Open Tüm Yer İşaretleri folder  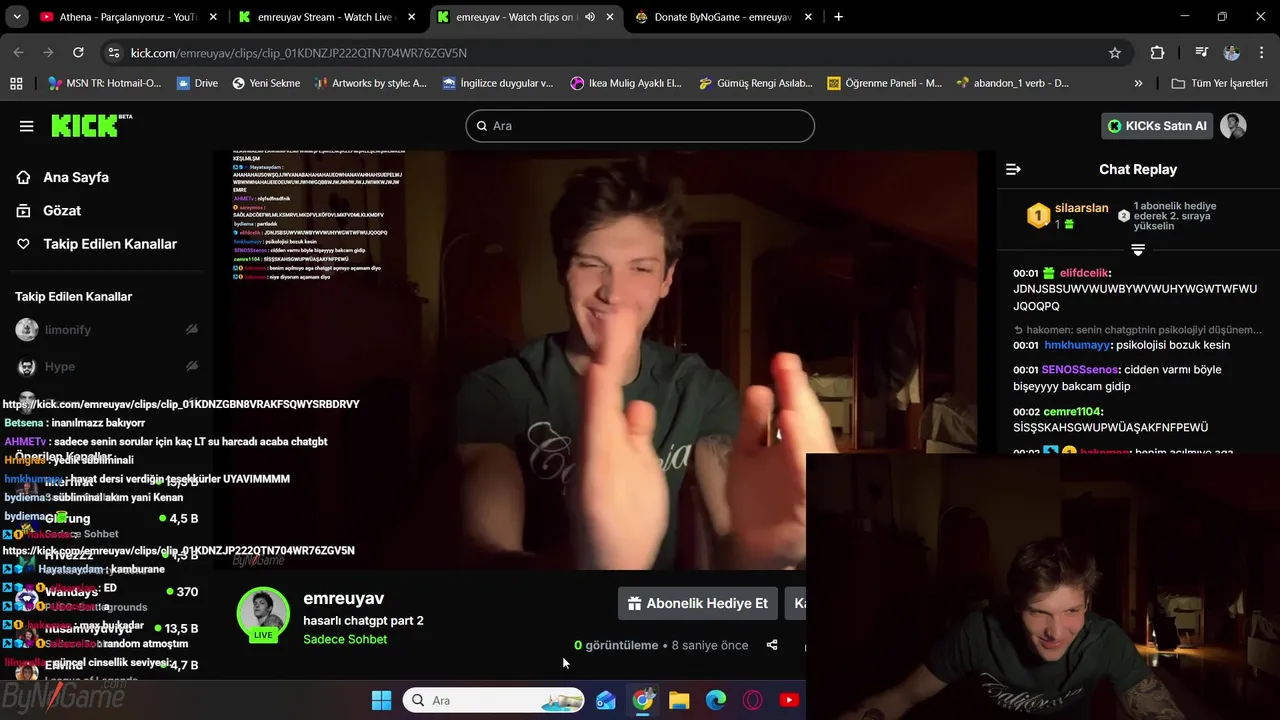pyautogui.click(x=1219, y=83)
